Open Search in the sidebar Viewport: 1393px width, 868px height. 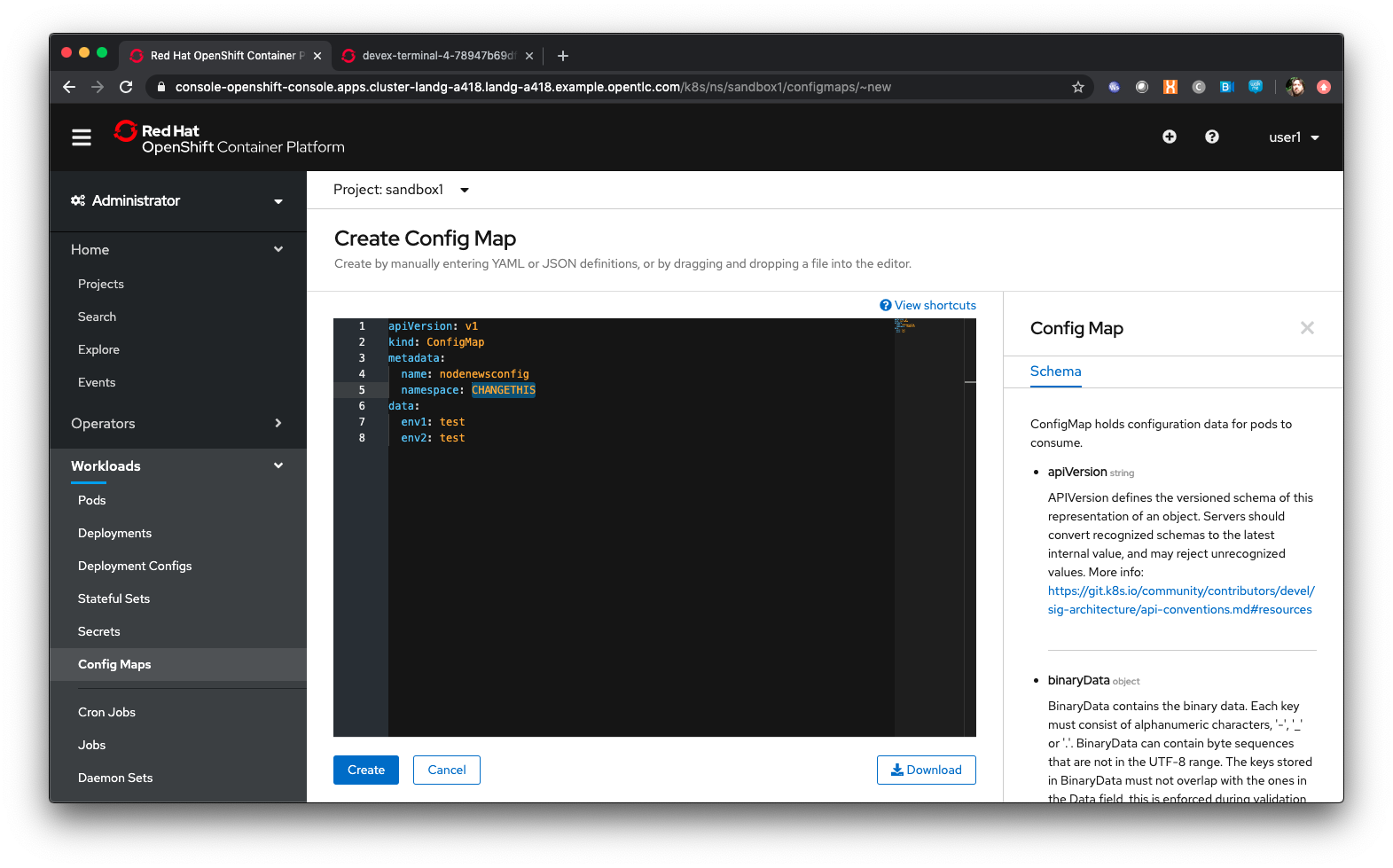[97, 317]
